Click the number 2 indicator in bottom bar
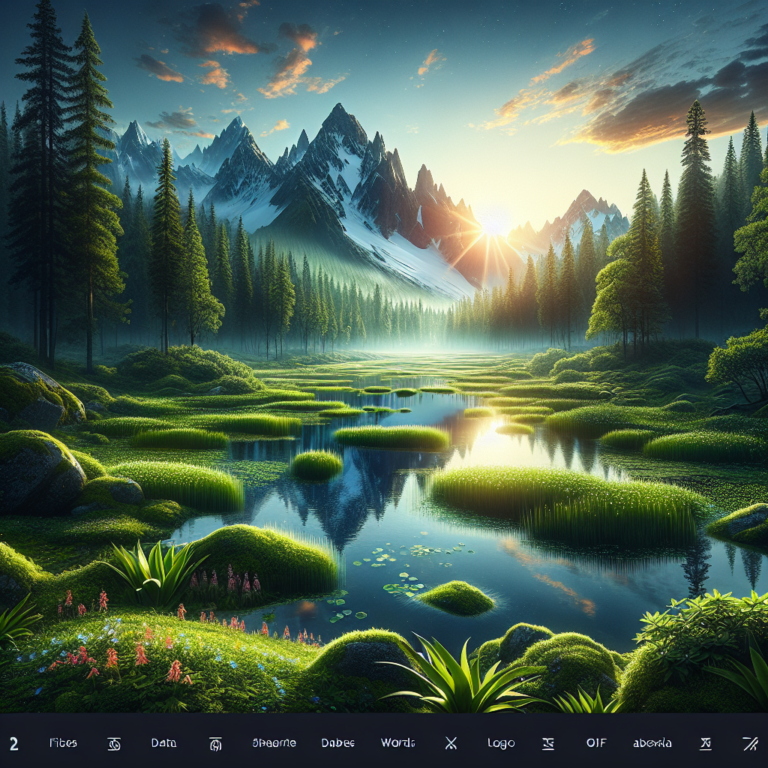 coord(14,743)
